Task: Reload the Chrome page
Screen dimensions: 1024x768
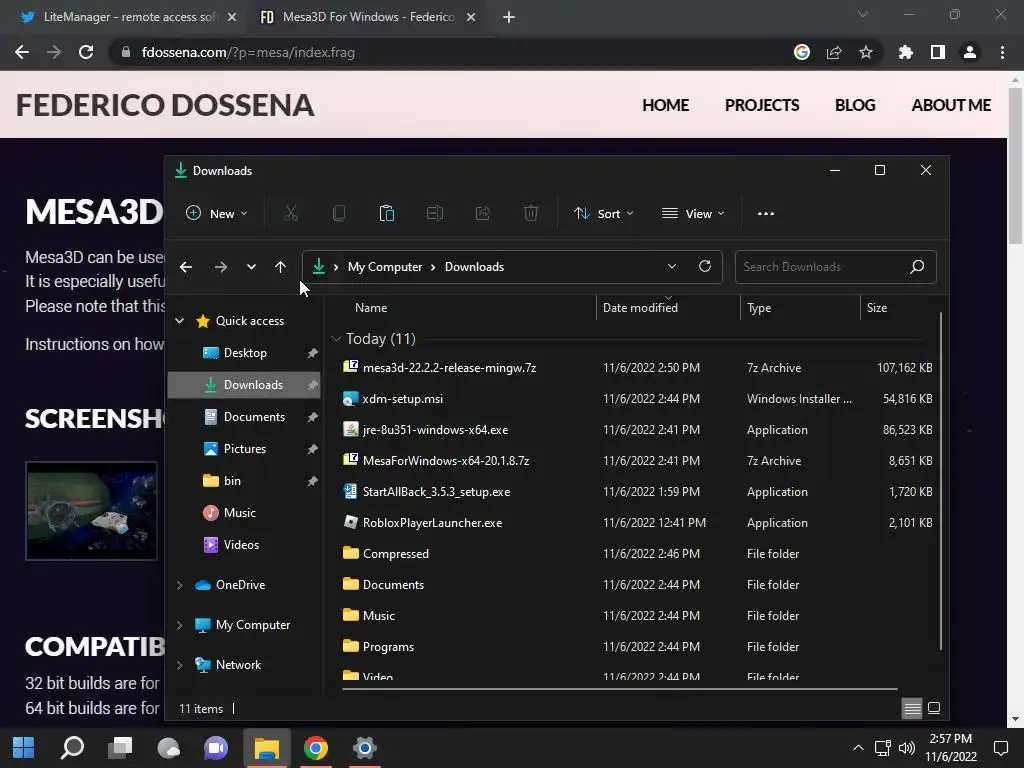Action: point(86,52)
